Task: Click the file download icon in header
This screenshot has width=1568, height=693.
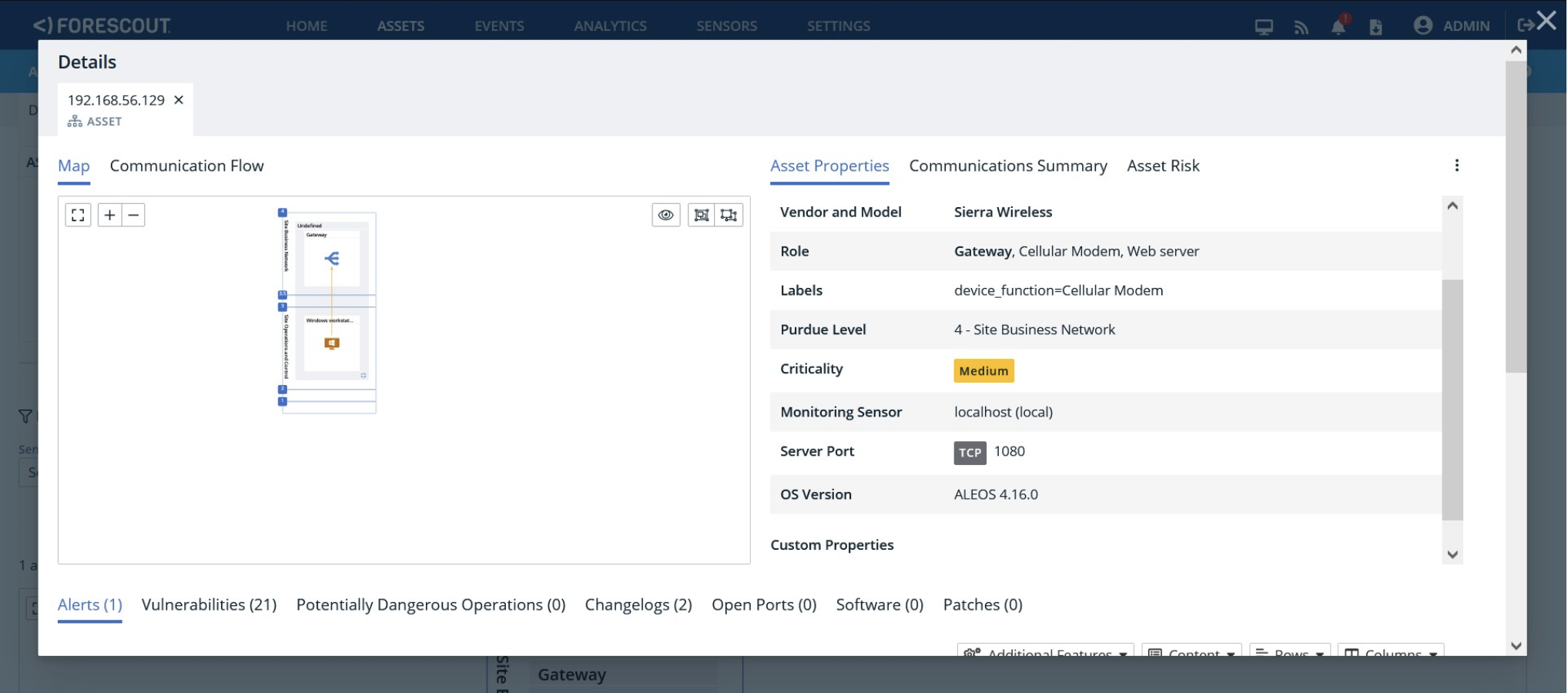Action: tap(1375, 28)
